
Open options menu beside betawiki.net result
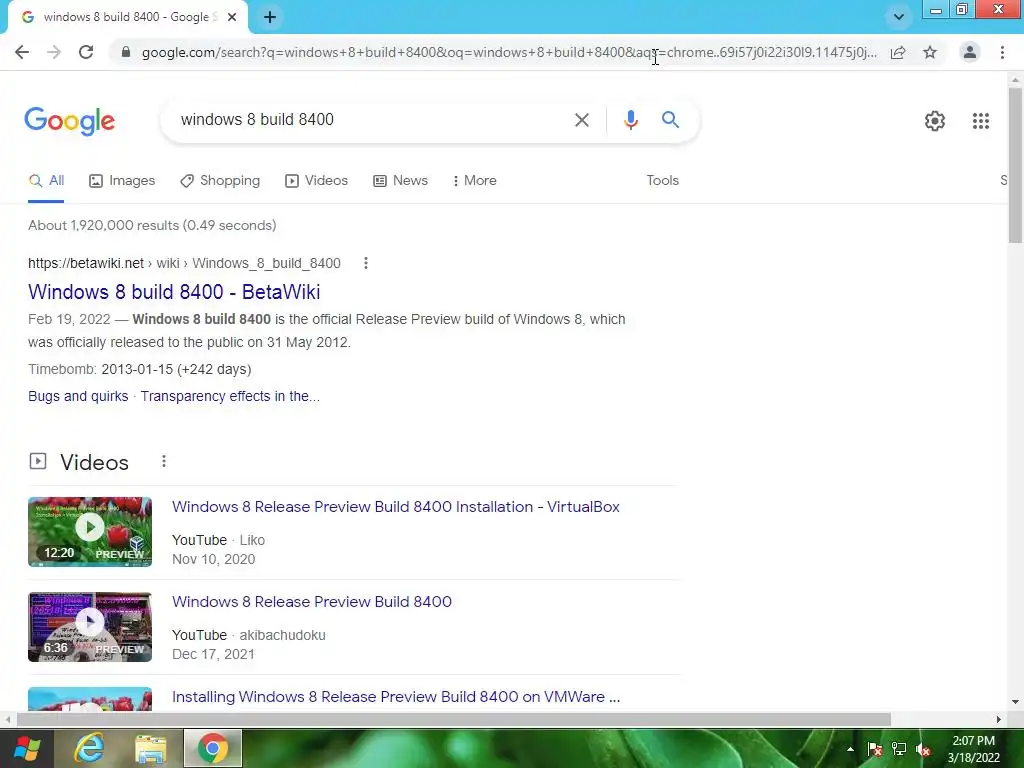tap(366, 263)
